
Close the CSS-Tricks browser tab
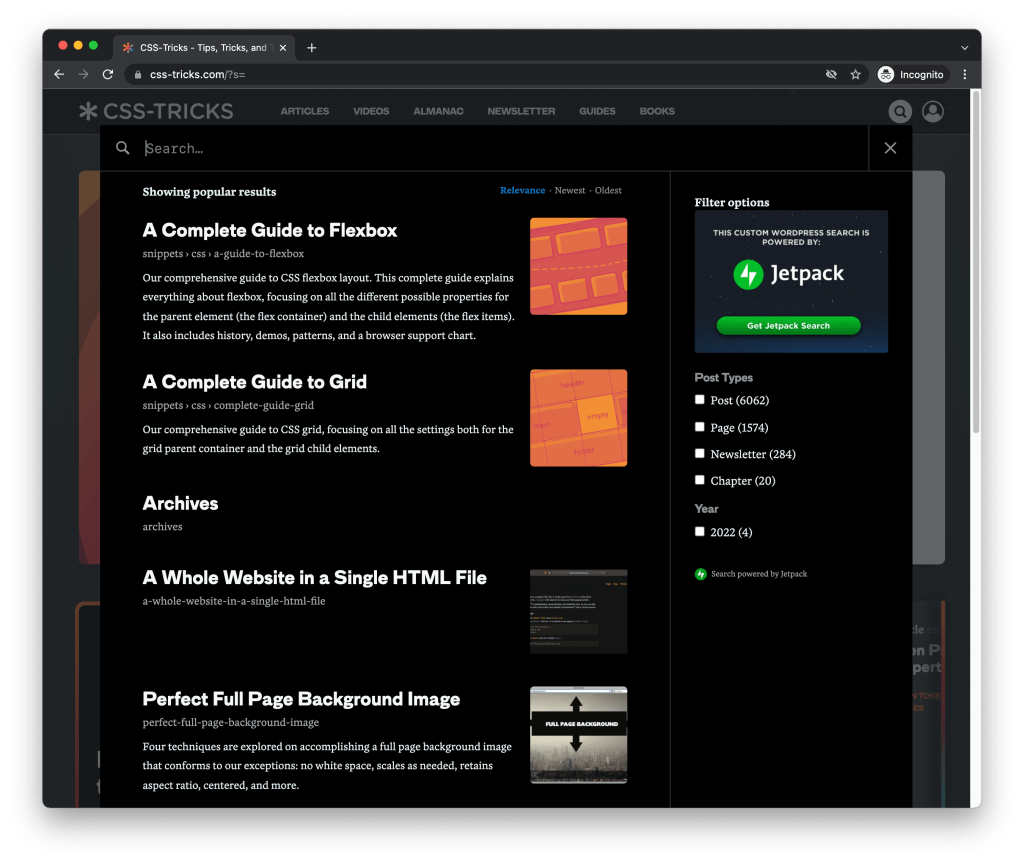[x=283, y=48]
